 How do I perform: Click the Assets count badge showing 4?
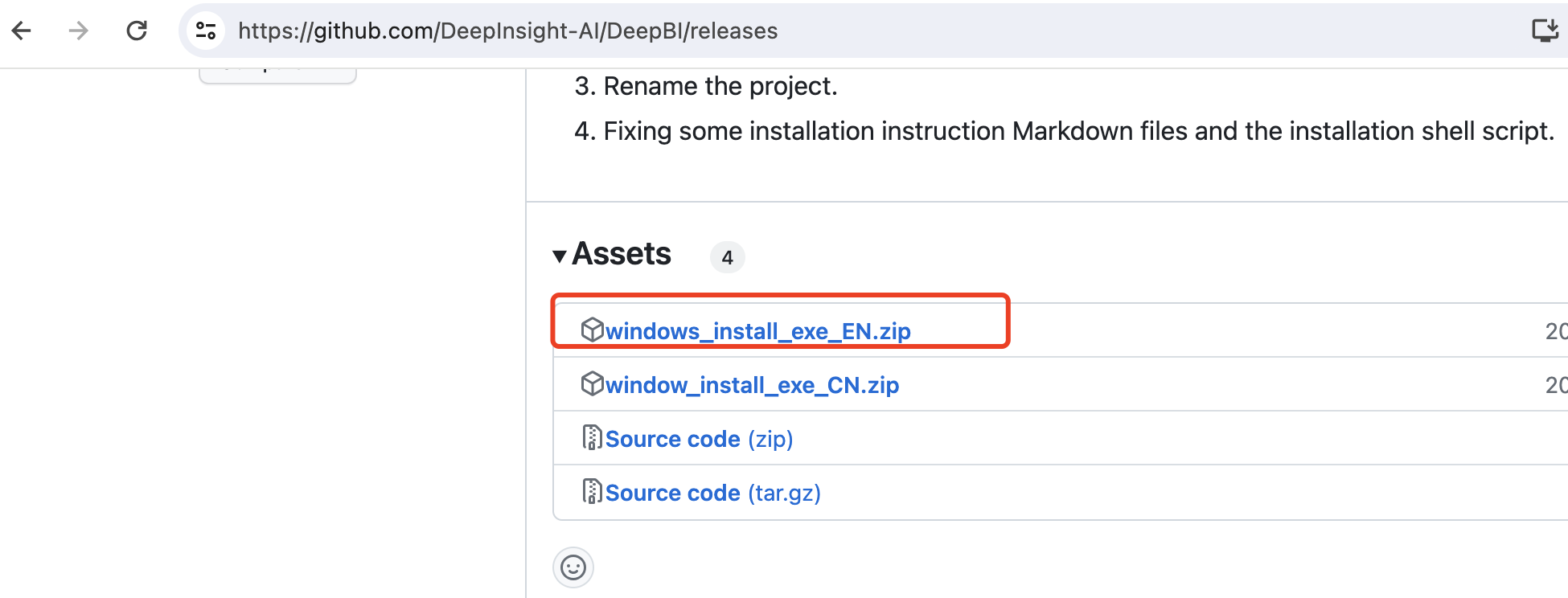727,257
